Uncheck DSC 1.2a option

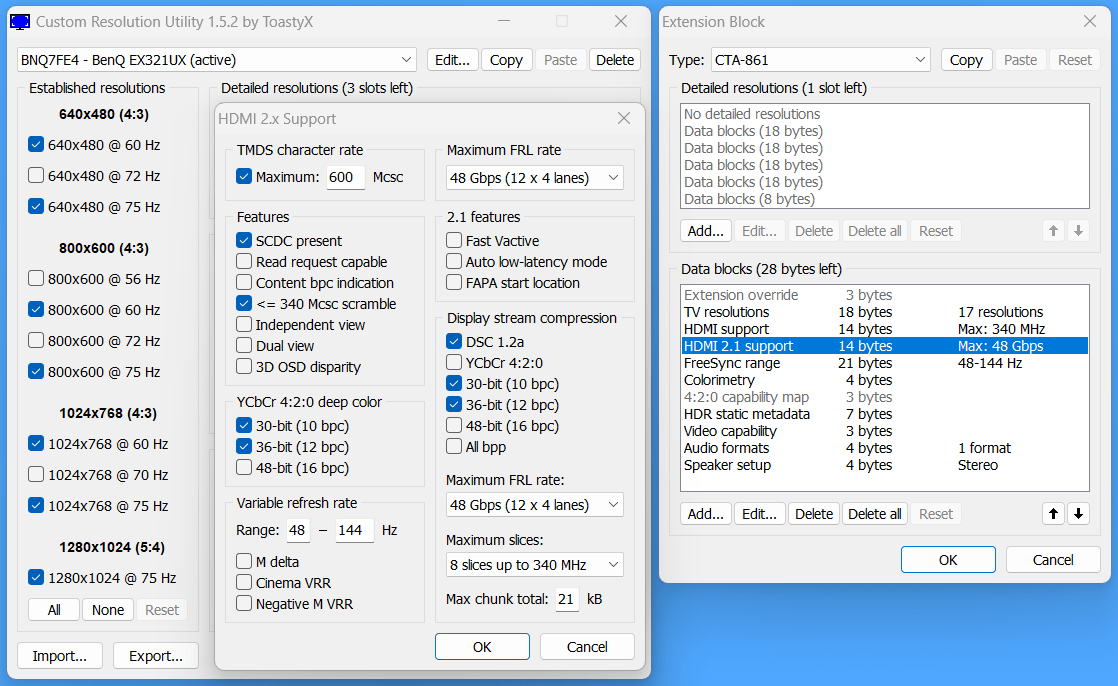click(454, 342)
